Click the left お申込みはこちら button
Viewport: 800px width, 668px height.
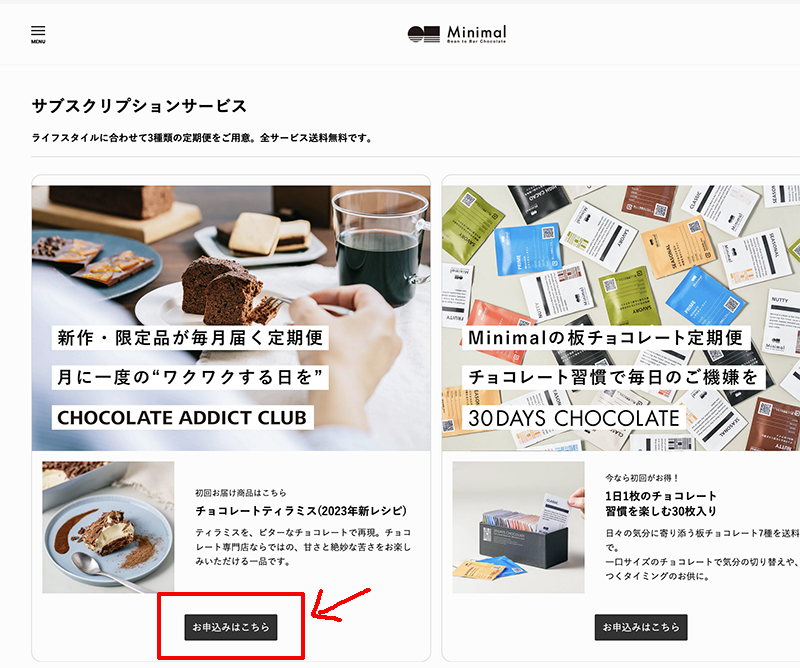(231, 627)
